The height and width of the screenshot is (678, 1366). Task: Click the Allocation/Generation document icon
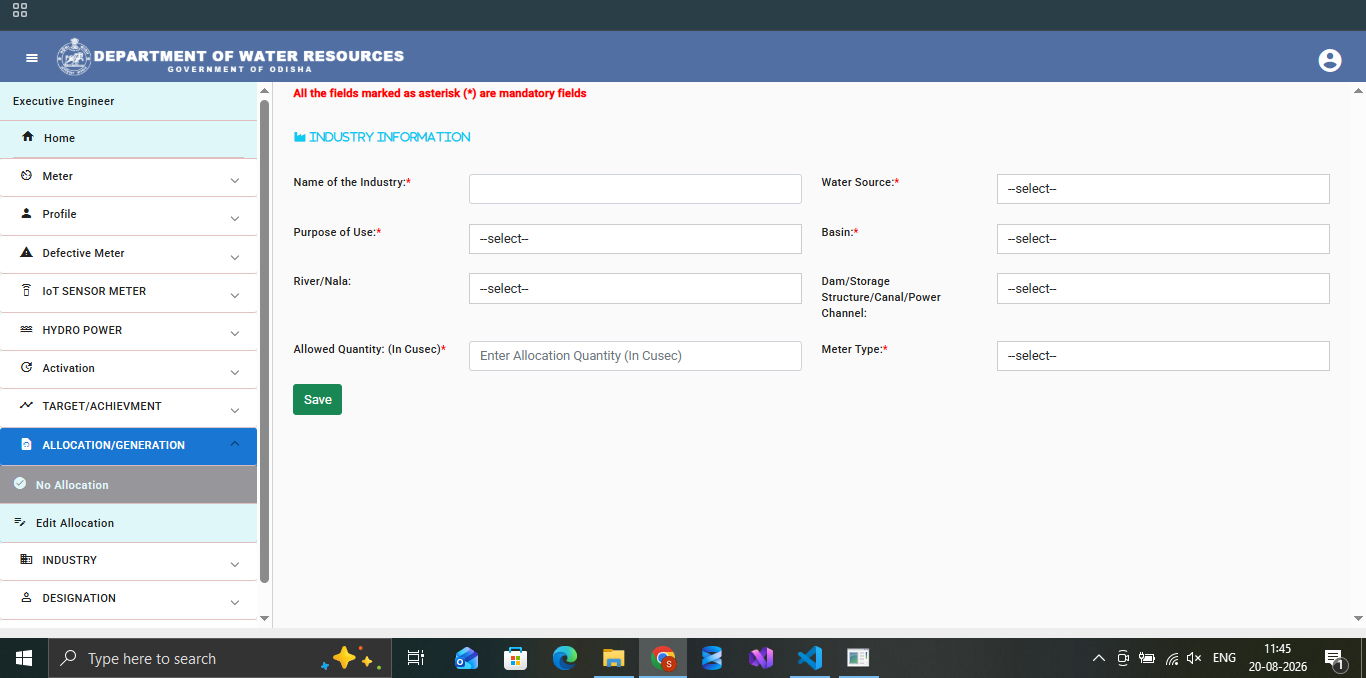pos(26,444)
